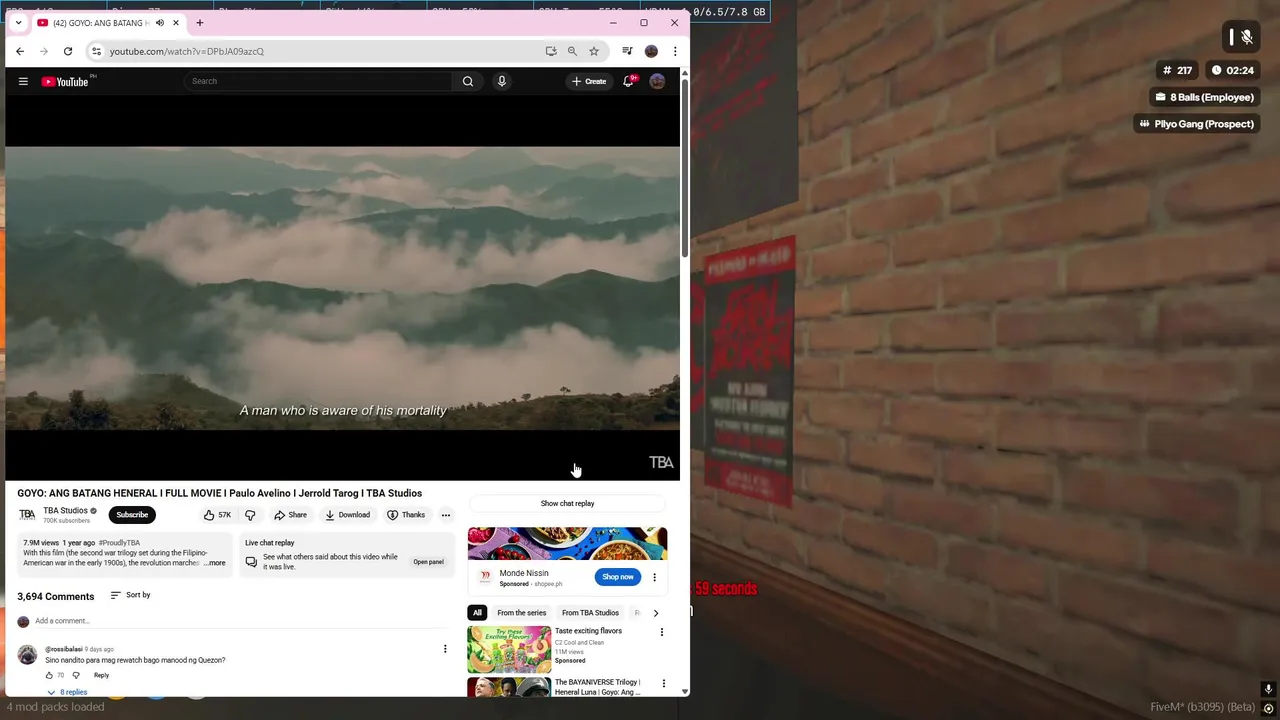Viewport: 1280px width, 720px height.
Task: Open options for BAYANIVERSE Trilogy video
Action: tap(663, 684)
